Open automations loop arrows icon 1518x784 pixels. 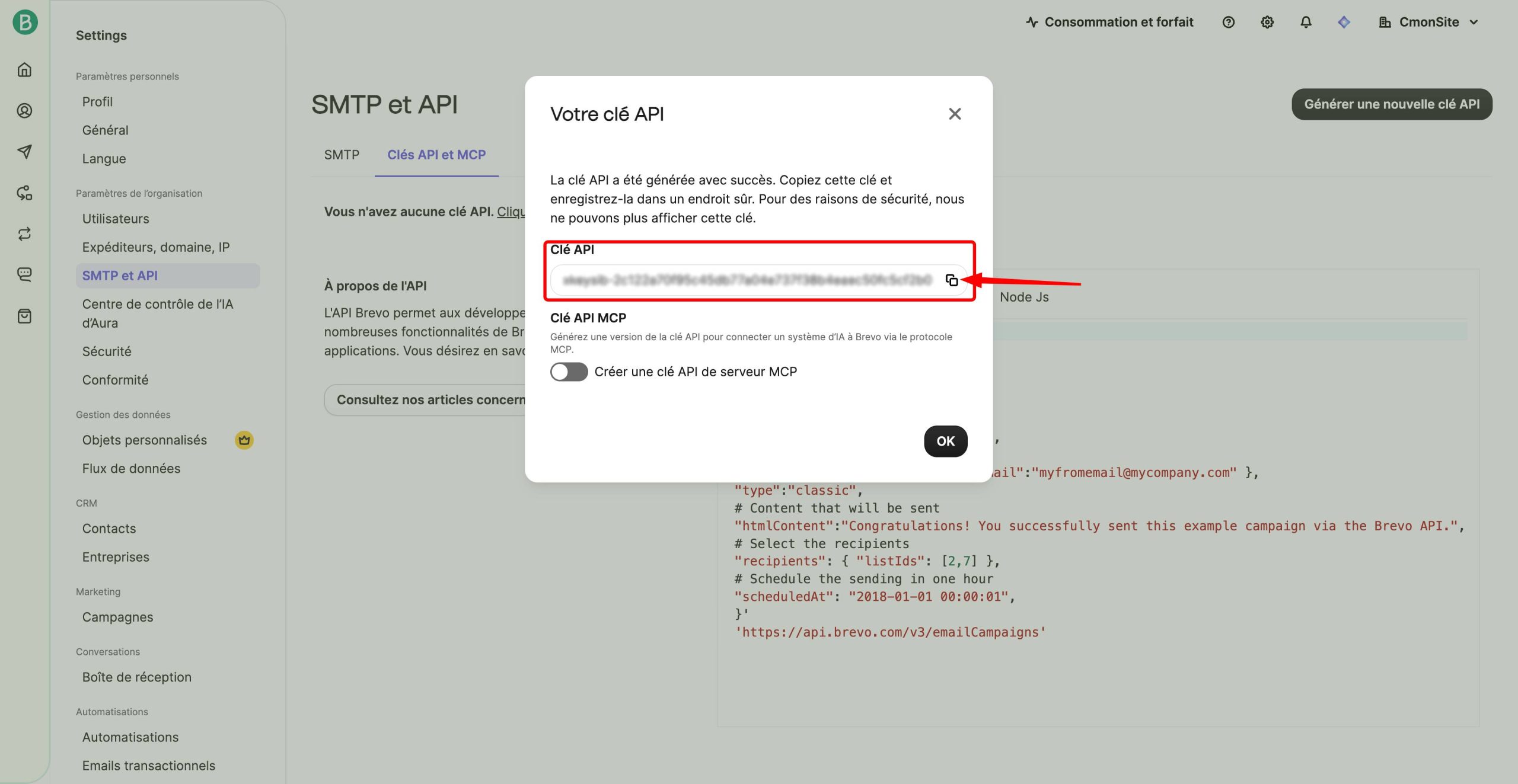24,234
